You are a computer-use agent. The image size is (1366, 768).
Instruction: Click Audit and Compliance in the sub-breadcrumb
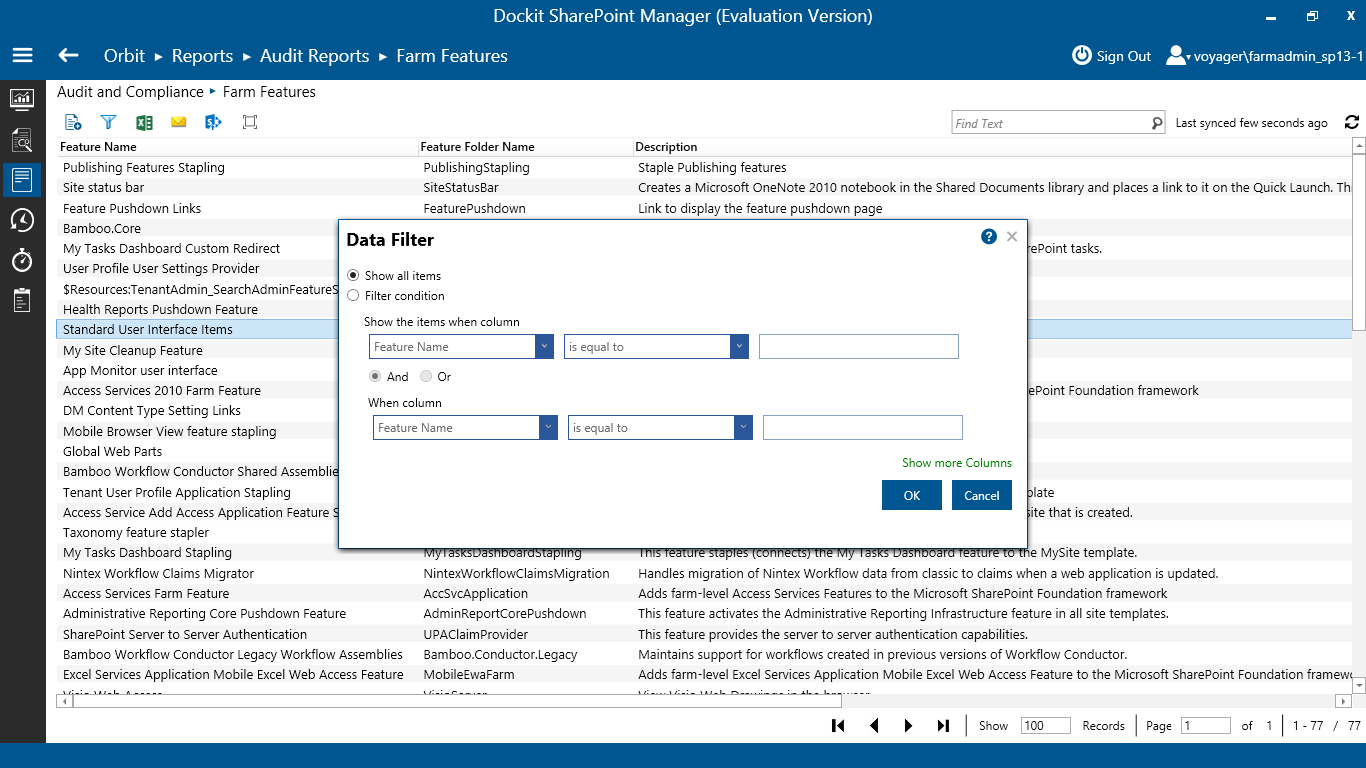(x=130, y=92)
